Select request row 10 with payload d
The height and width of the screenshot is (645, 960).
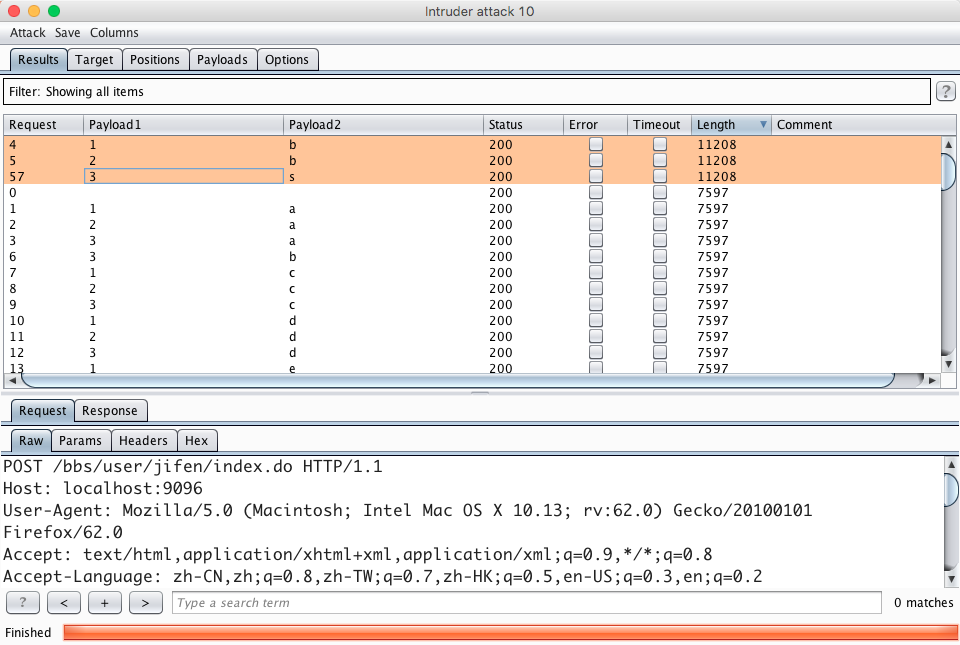472,321
